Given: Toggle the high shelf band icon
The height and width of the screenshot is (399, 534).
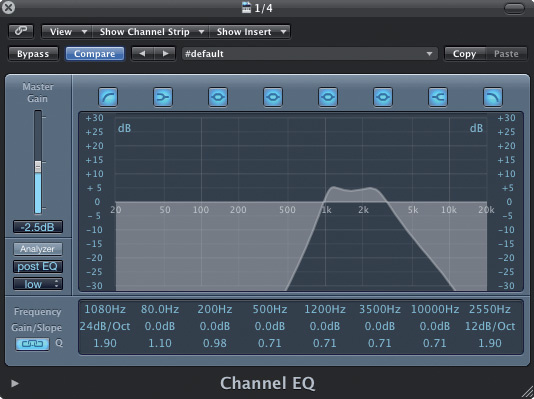Looking at the screenshot, I should (438, 97).
